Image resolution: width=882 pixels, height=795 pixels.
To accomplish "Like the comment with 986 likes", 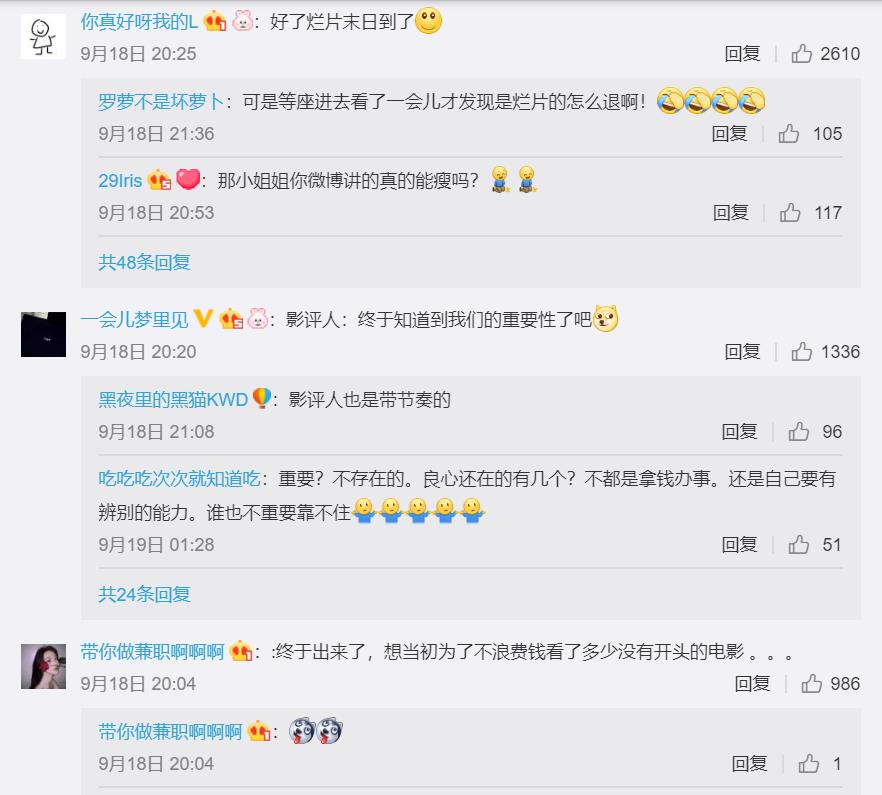I will (811, 684).
